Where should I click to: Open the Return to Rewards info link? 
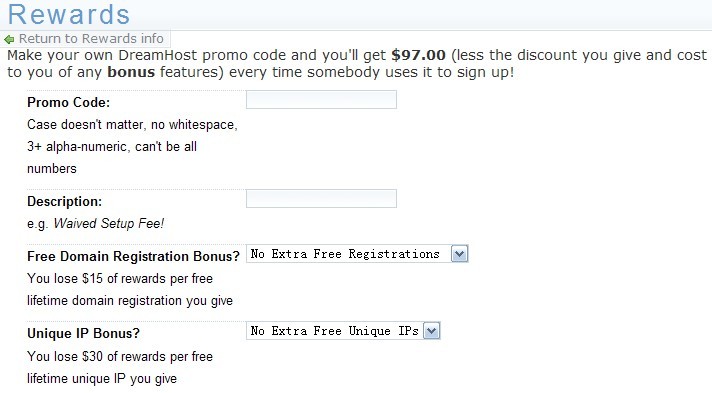click(91, 39)
